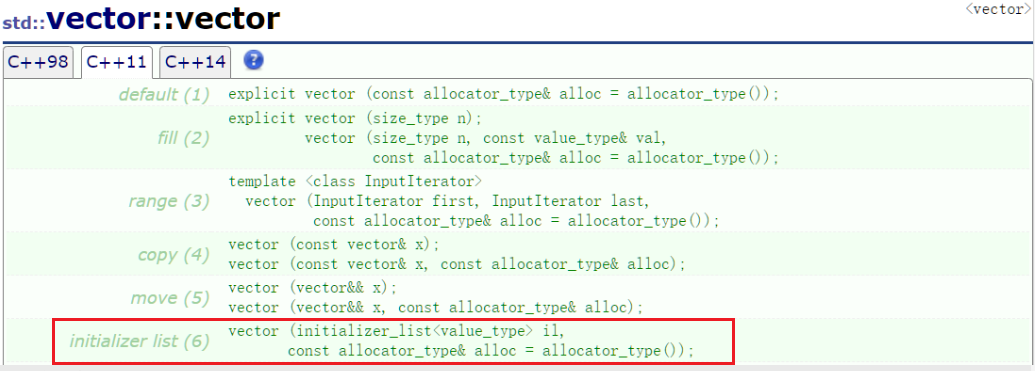This screenshot has width=1035, height=371.
Task: Click 'vector (const vector& x, const allocator_type& alloc);' line
Action: (x=457, y=265)
